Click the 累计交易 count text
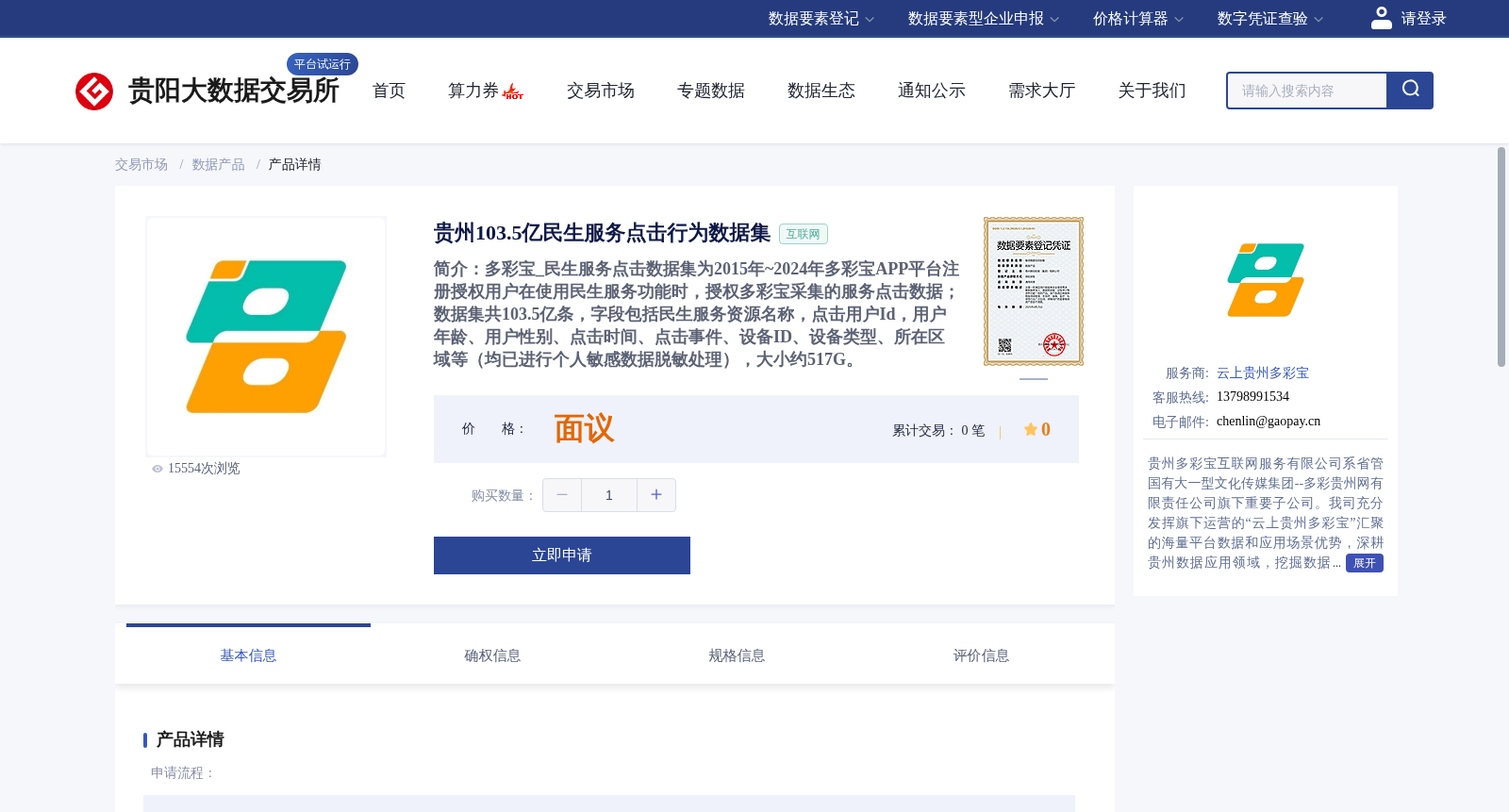This screenshot has height=812, width=1509. pos(938,430)
